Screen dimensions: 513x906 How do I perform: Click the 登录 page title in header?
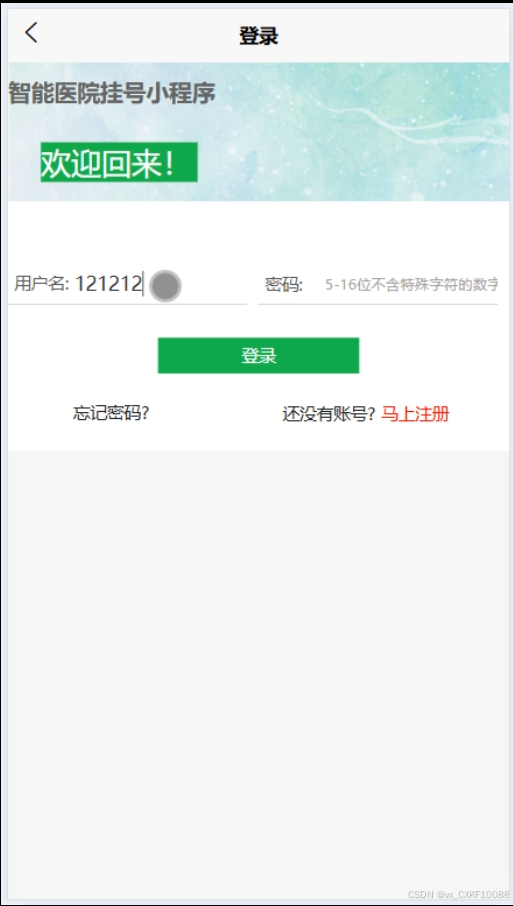(x=259, y=36)
